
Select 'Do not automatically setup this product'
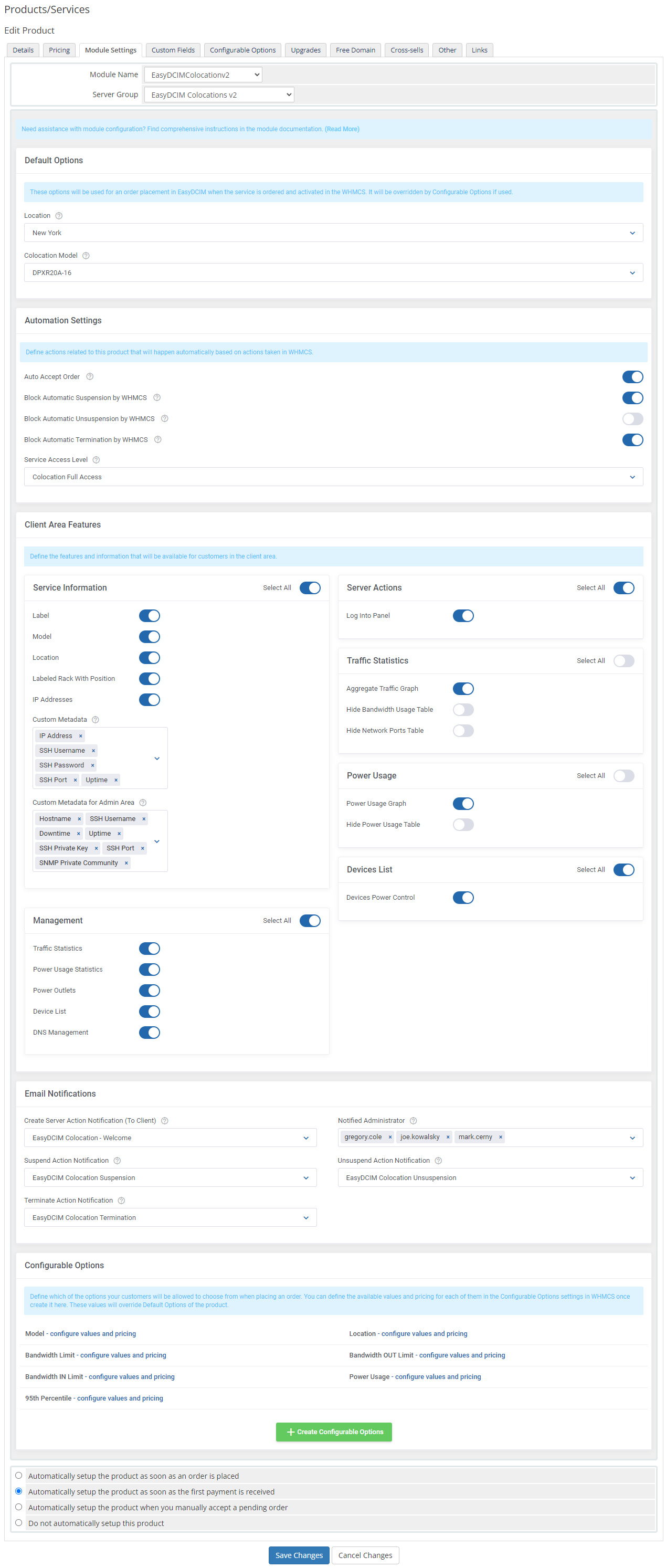click(x=19, y=1522)
